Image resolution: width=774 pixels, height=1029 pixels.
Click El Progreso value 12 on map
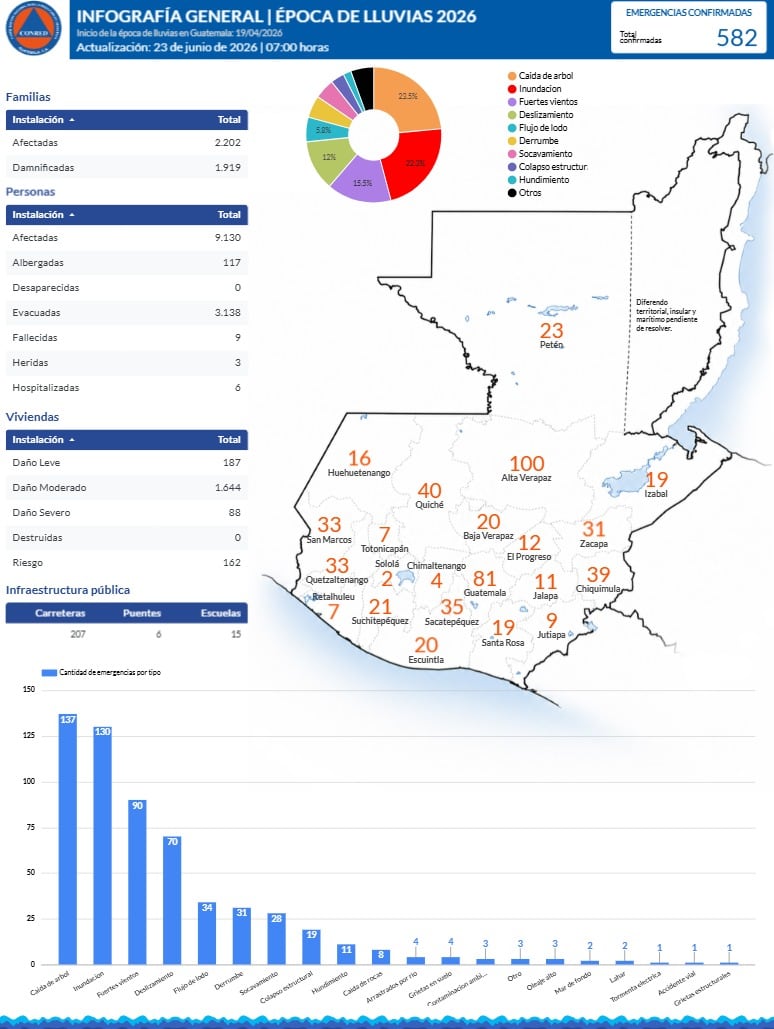(529, 543)
